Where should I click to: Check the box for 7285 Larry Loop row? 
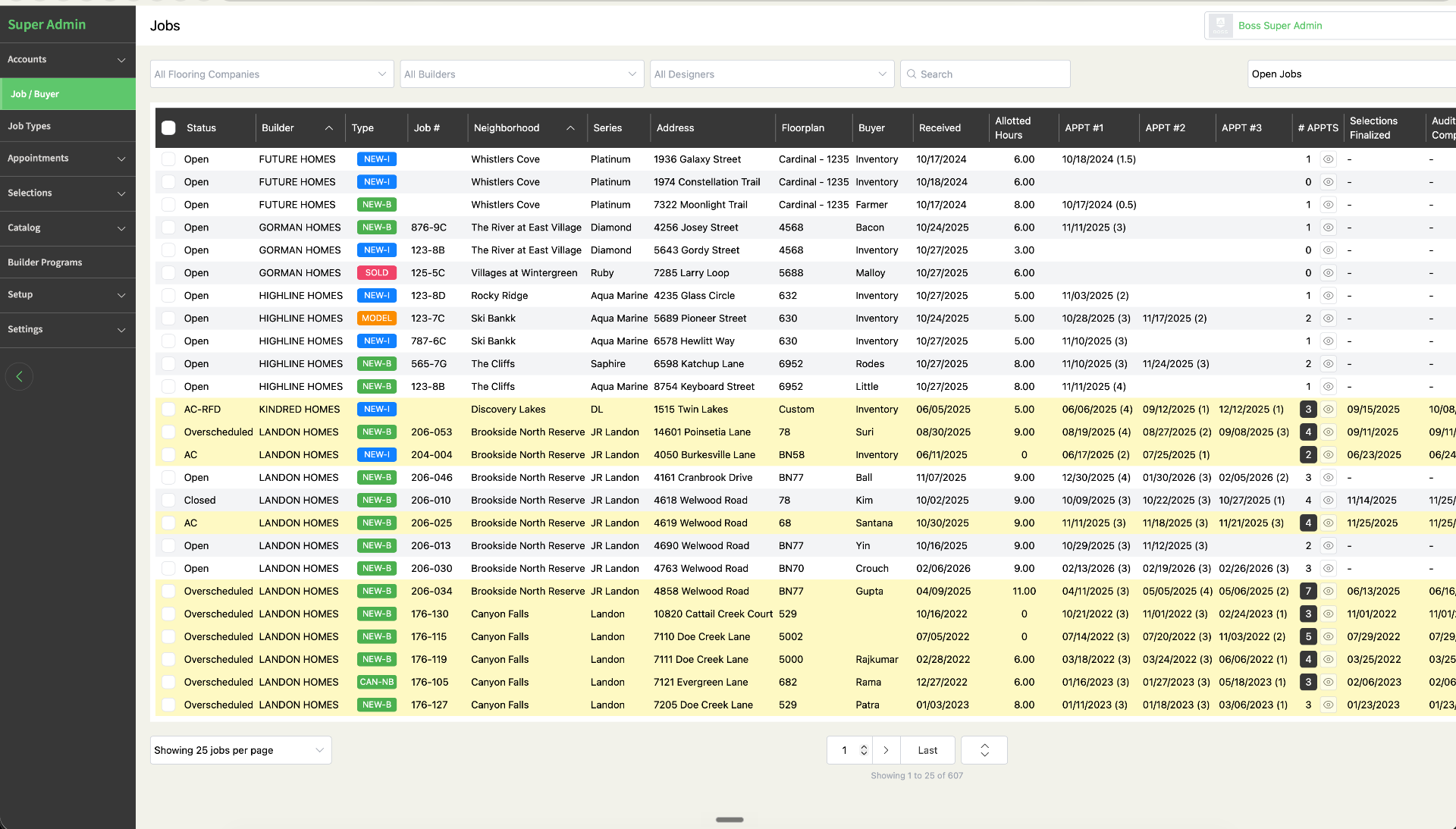(x=168, y=273)
